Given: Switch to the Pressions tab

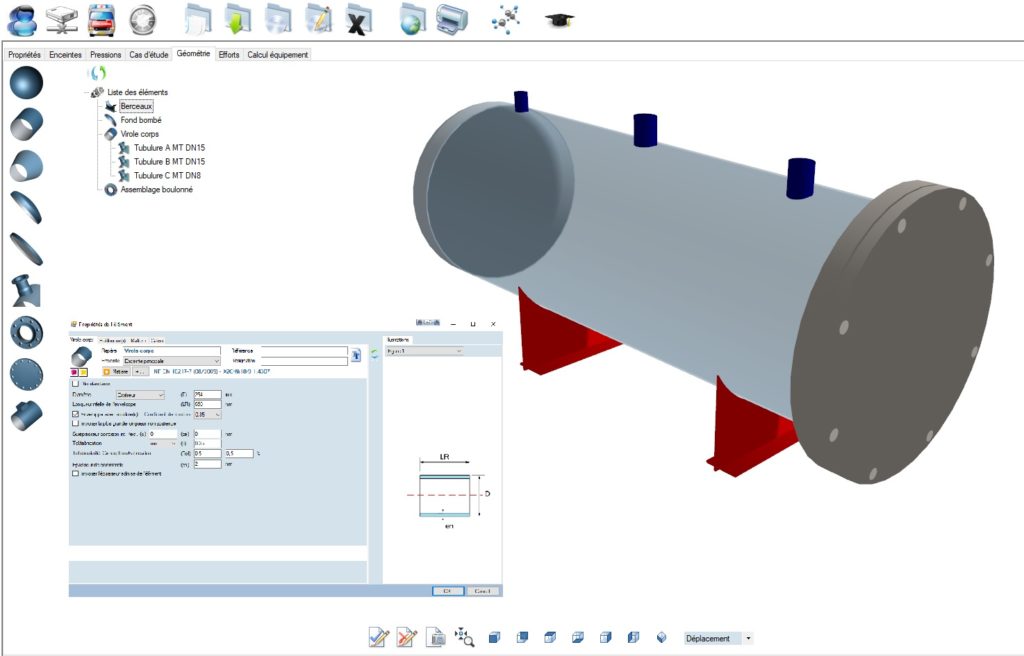Looking at the screenshot, I should [x=105, y=55].
